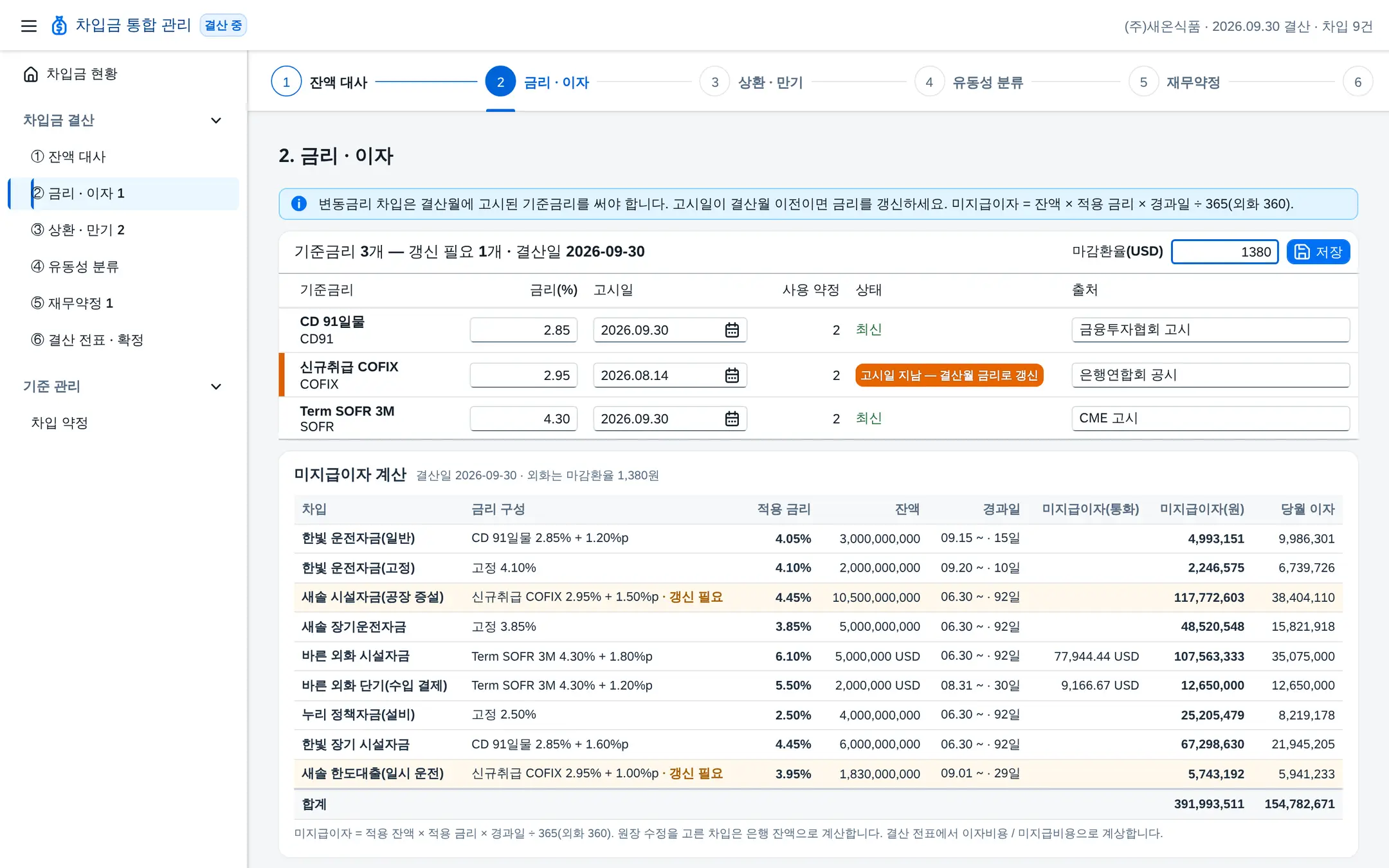Edit source field 금융투자협회 고시

(x=1210, y=330)
